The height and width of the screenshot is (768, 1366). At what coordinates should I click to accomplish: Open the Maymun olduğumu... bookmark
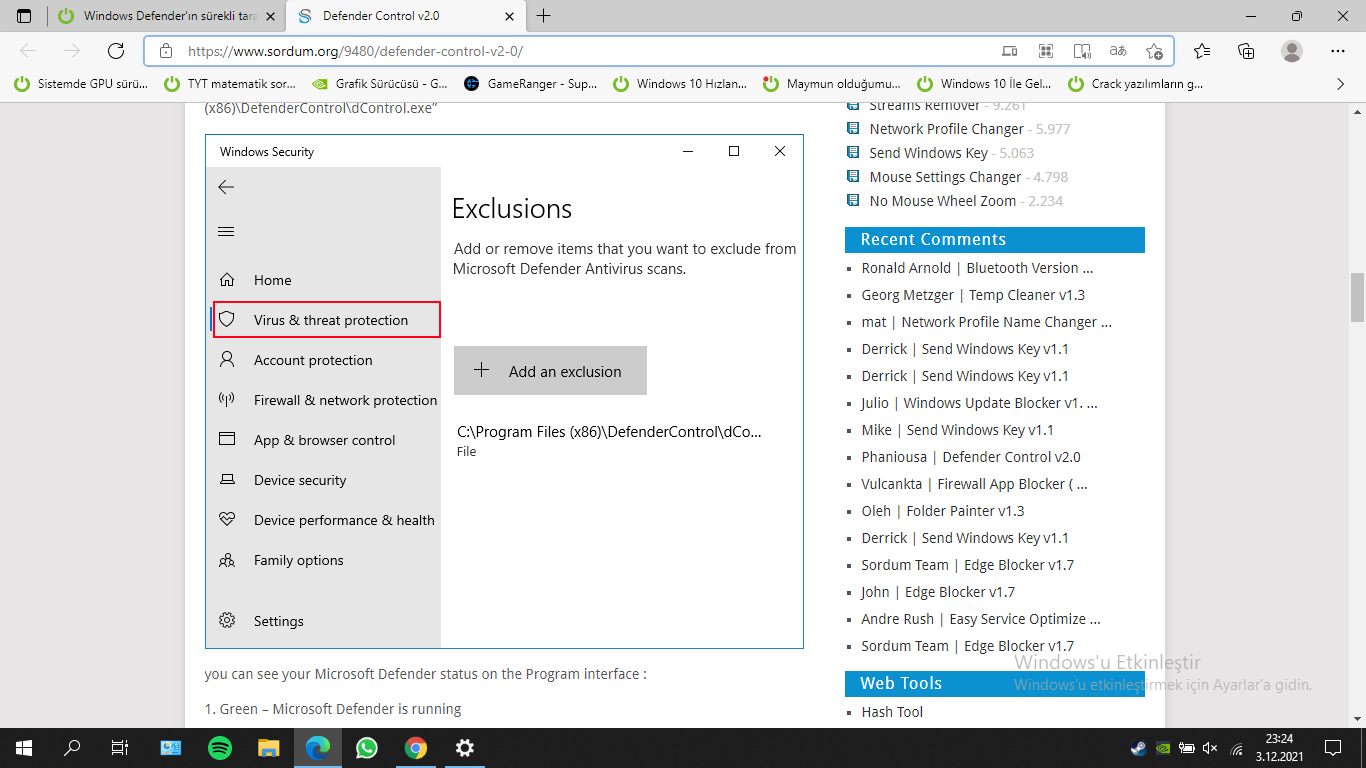coord(832,84)
